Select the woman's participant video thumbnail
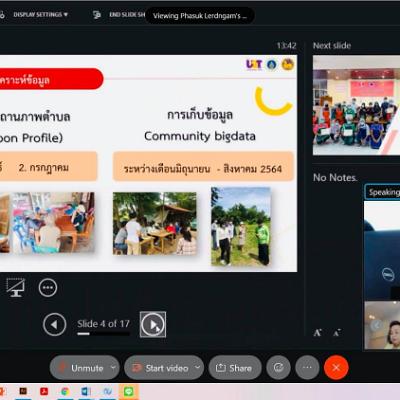Screen dimensions: 400x400 (382, 325)
